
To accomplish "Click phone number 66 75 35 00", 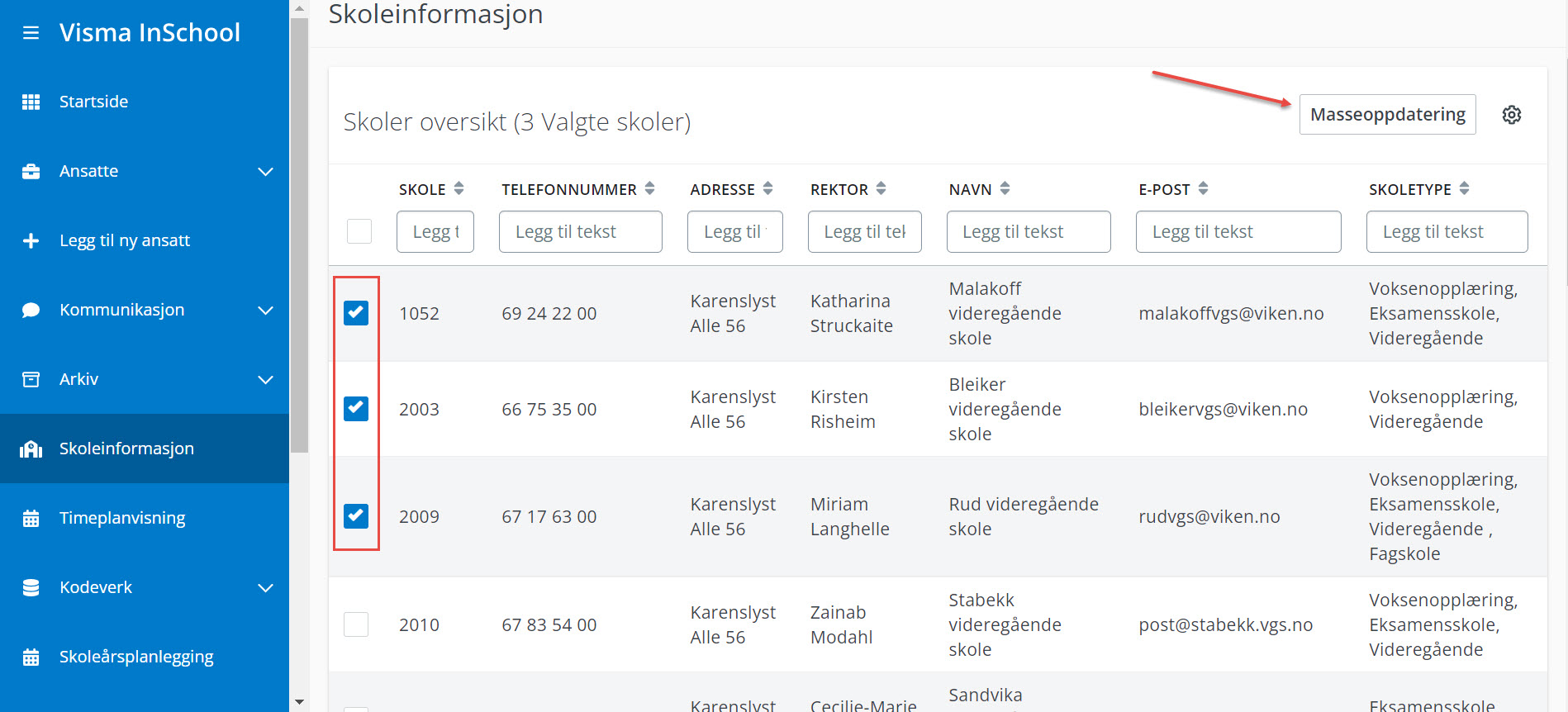I will pyautogui.click(x=549, y=410).
